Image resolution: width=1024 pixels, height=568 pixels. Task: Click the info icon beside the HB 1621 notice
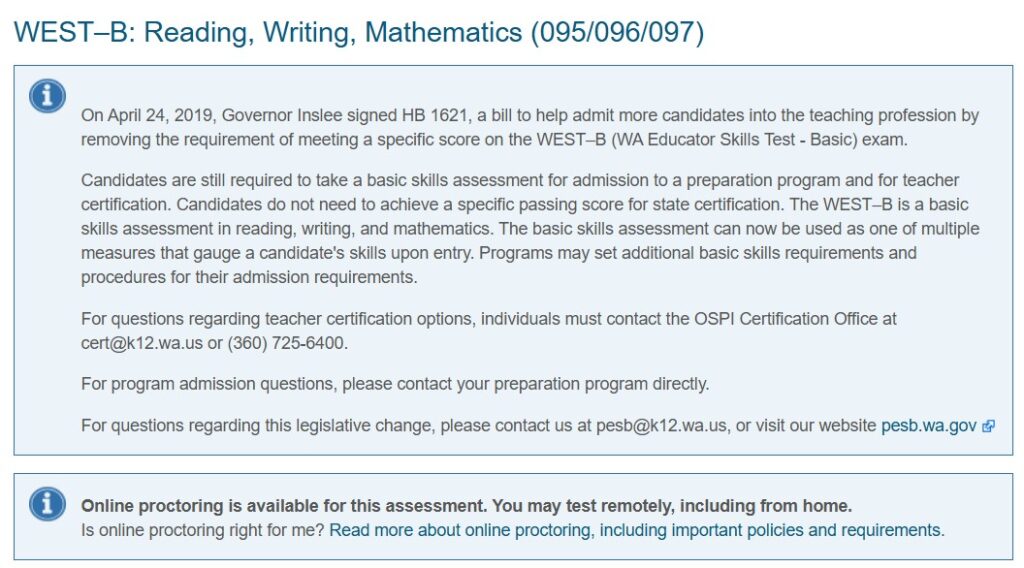[x=47, y=96]
